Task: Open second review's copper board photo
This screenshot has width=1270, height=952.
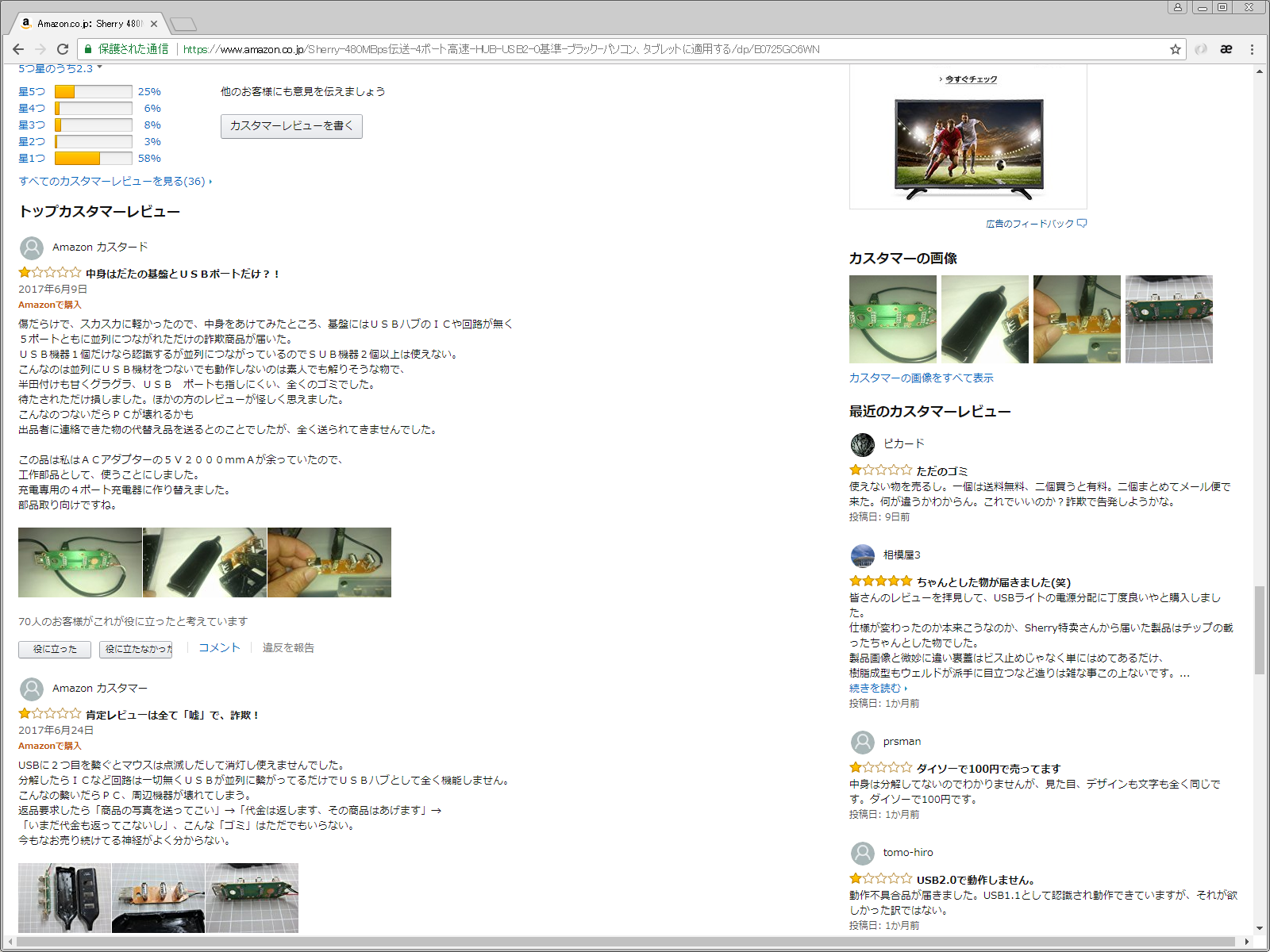Action: (x=158, y=898)
